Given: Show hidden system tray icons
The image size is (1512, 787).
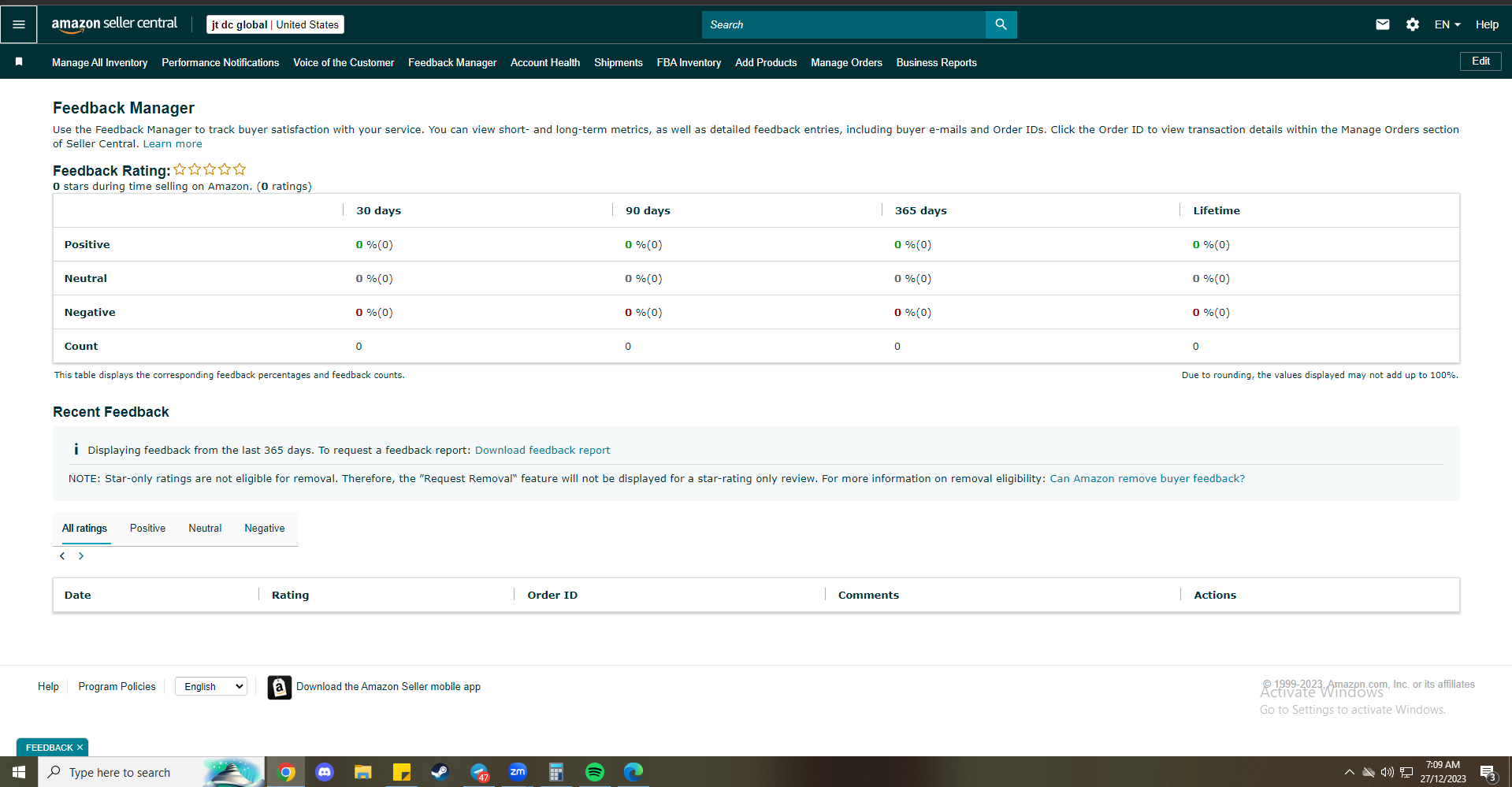Looking at the screenshot, I should click(1349, 772).
